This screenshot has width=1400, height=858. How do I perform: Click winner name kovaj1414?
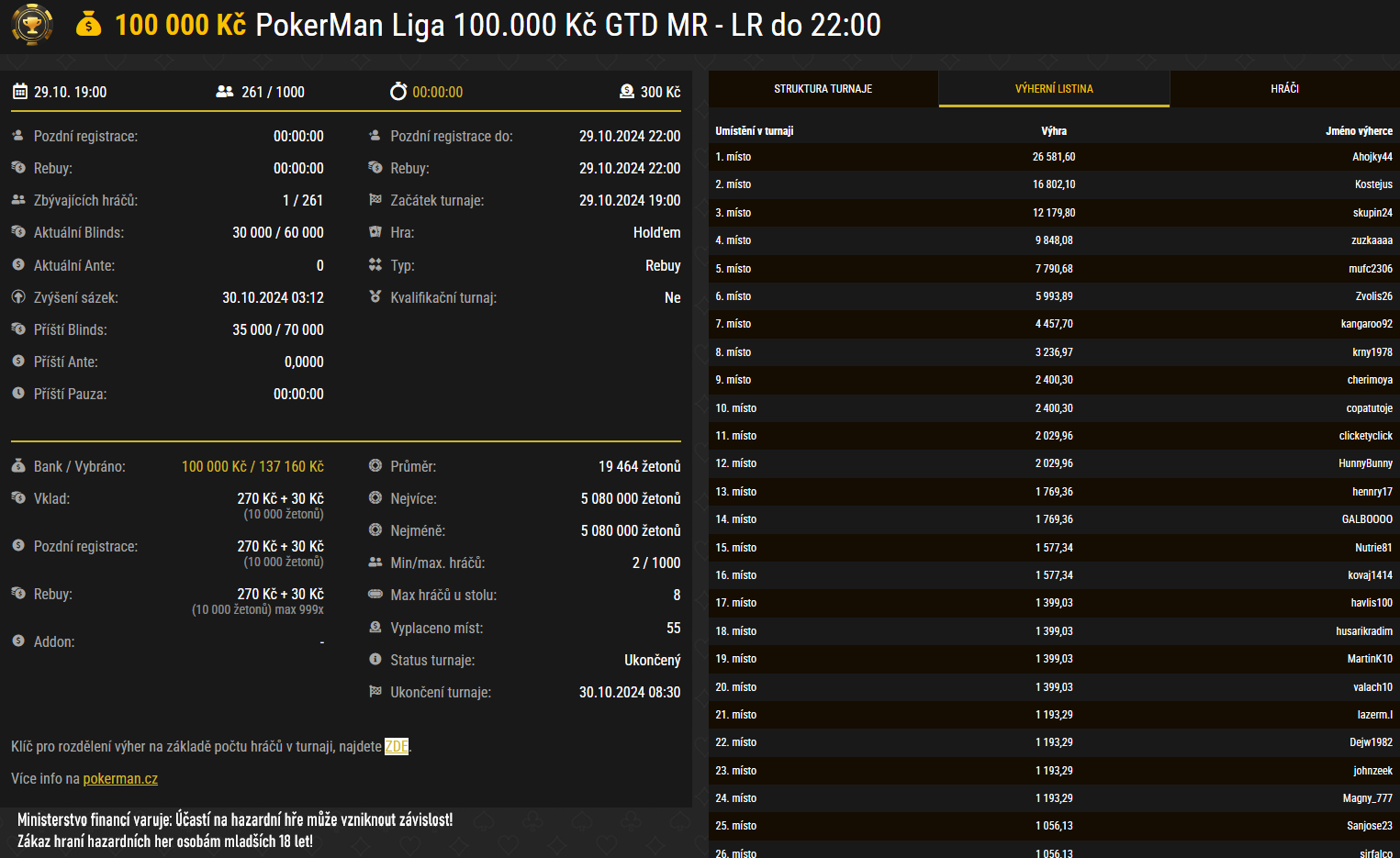(1370, 575)
